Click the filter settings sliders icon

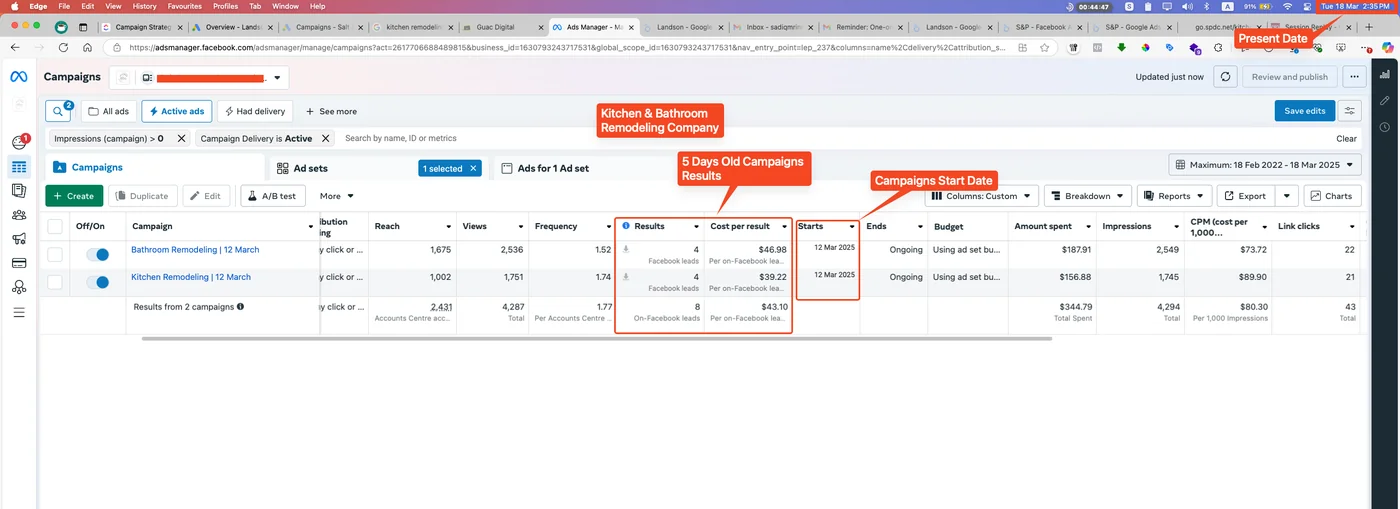(1350, 111)
